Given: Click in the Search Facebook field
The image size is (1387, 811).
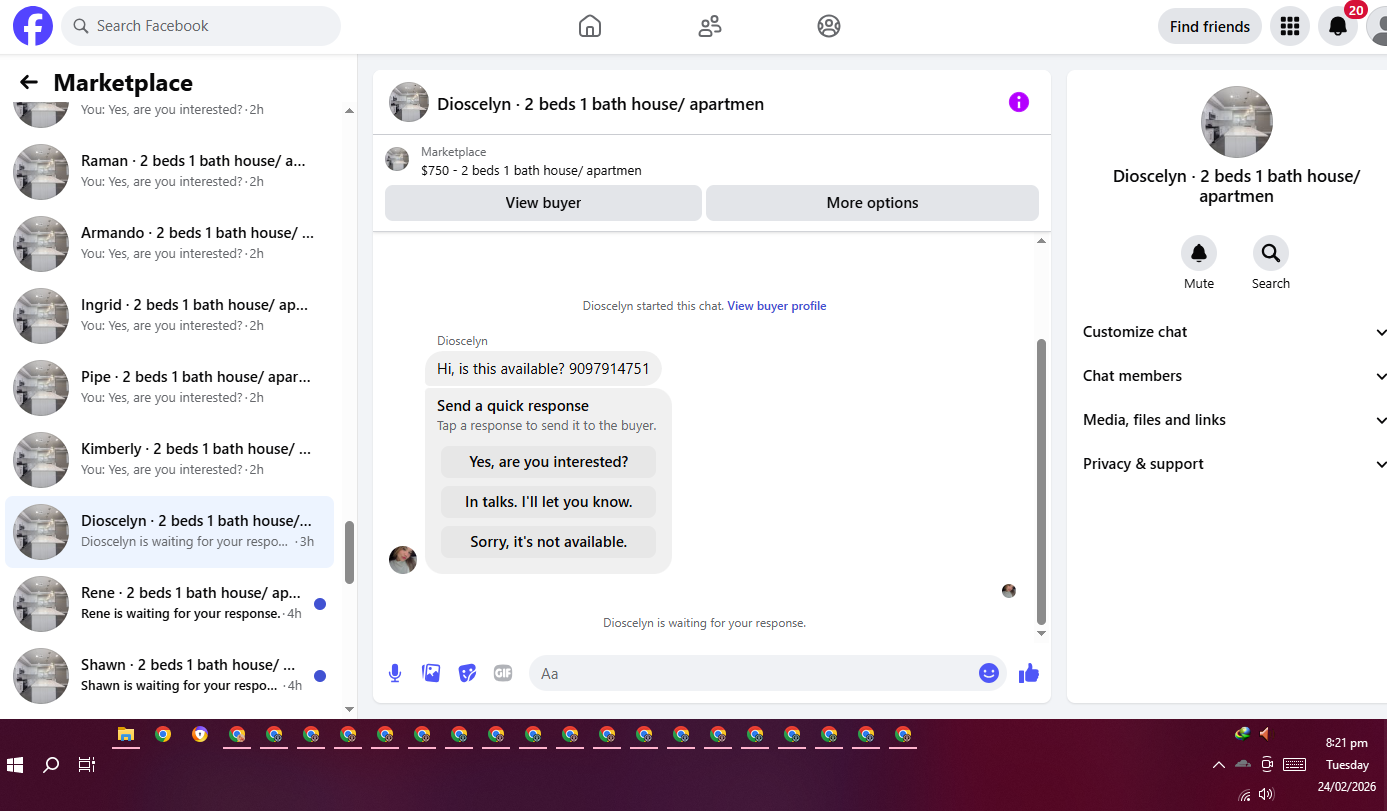Looking at the screenshot, I should click(201, 26).
